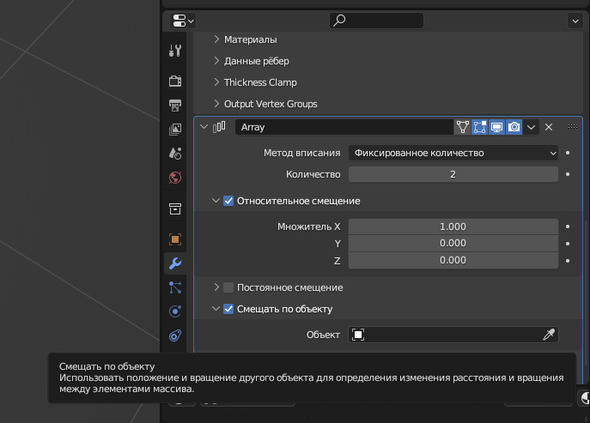590x423 pixels.
Task: Toggle Array modifier edit mode display
Action: coord(480,127)
